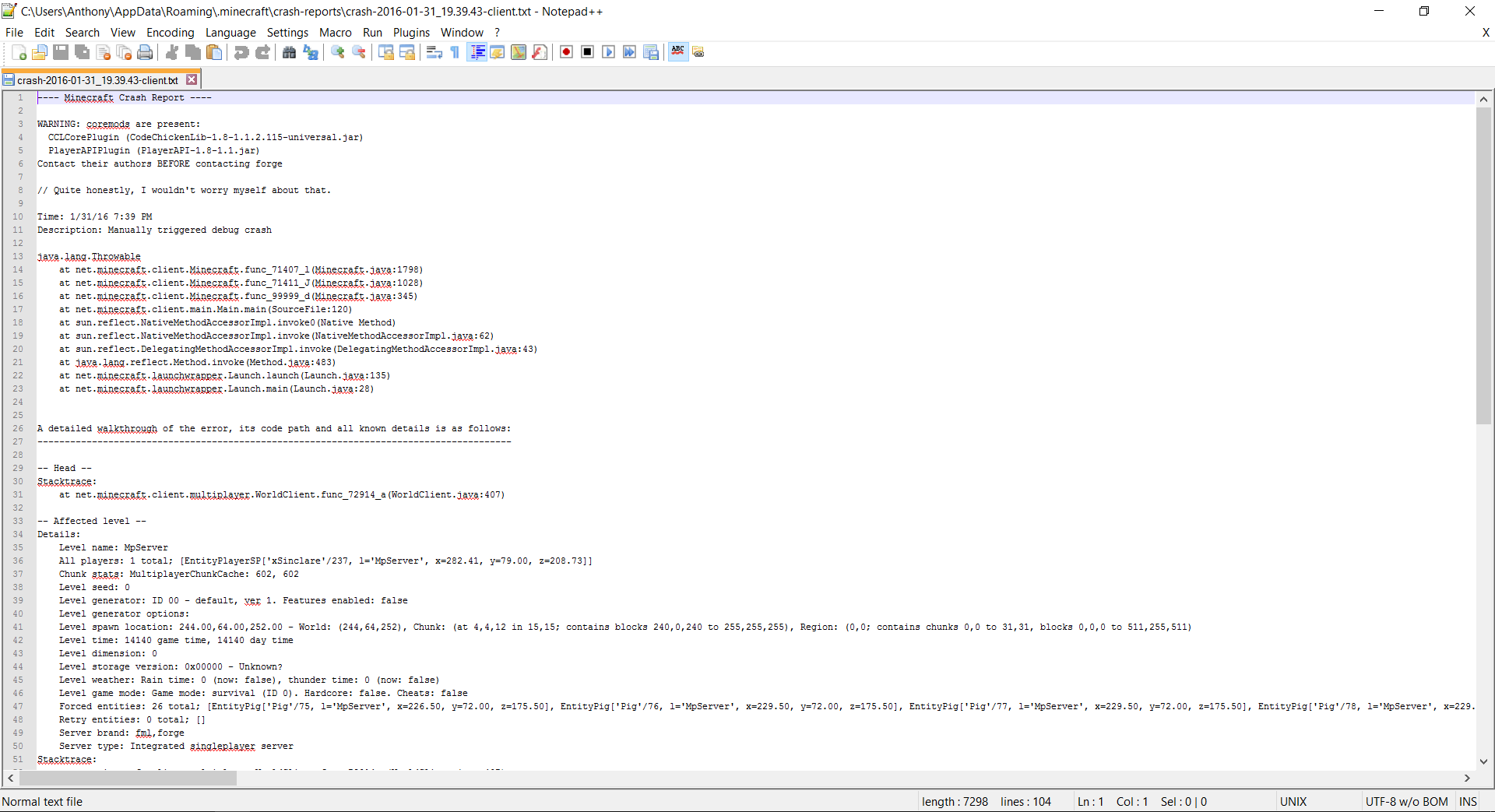Zoom out using the magnifier icon
Image resolution: width=1495 pixels, height=812 pixels.
[360, 52]
